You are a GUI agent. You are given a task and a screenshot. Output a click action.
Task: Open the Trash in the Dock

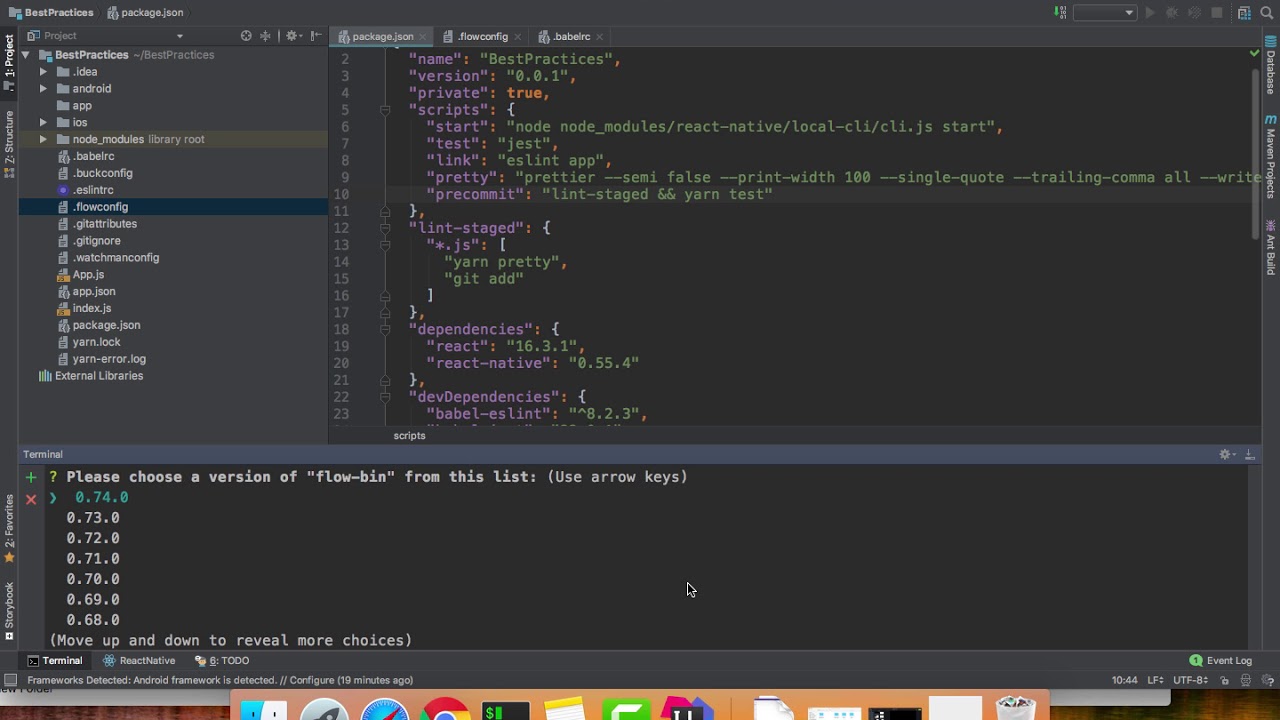[x=1015, y=709]
